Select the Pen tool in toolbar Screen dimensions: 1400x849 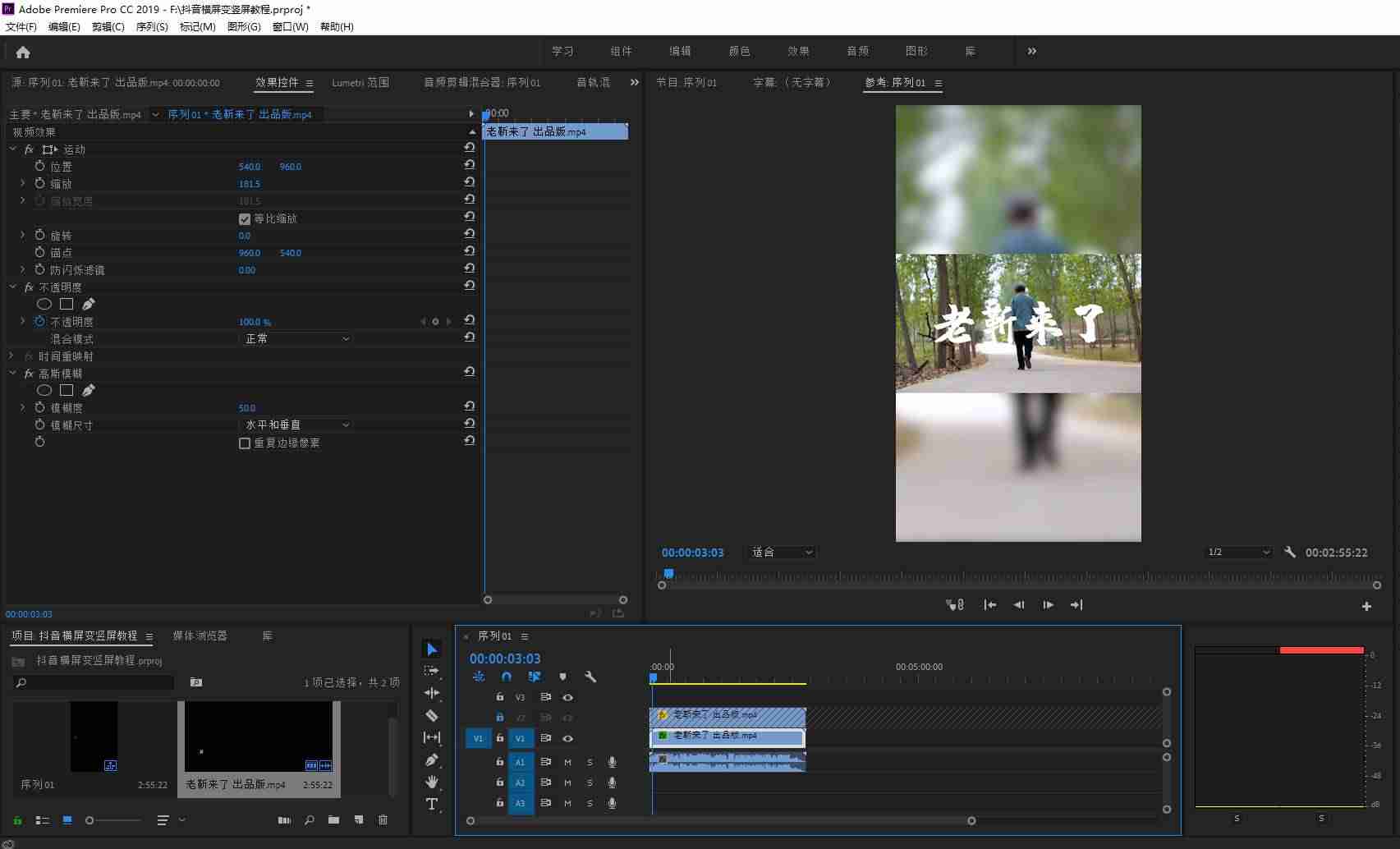(x=432, y=760)
